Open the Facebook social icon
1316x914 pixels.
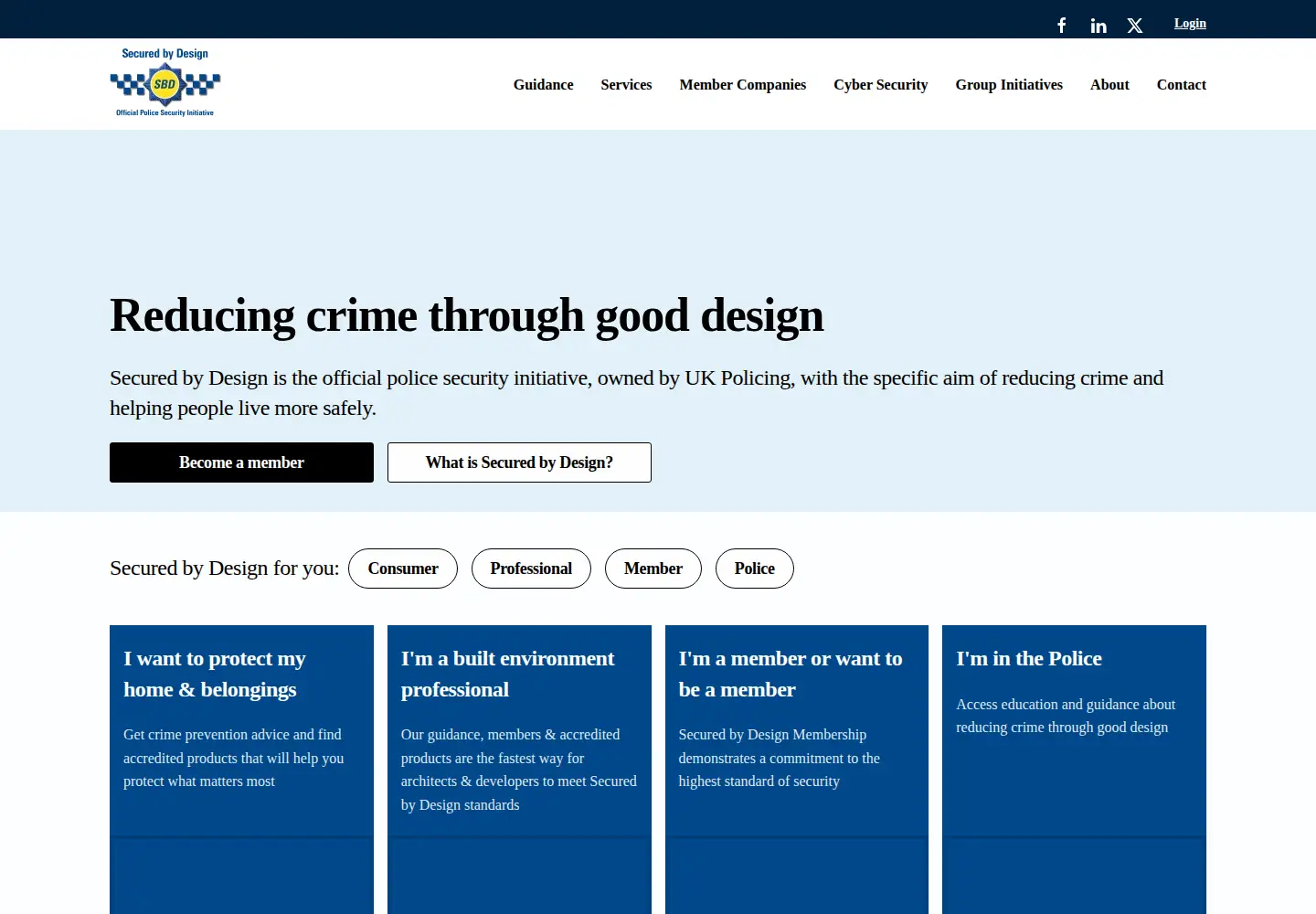point(1062,26)
